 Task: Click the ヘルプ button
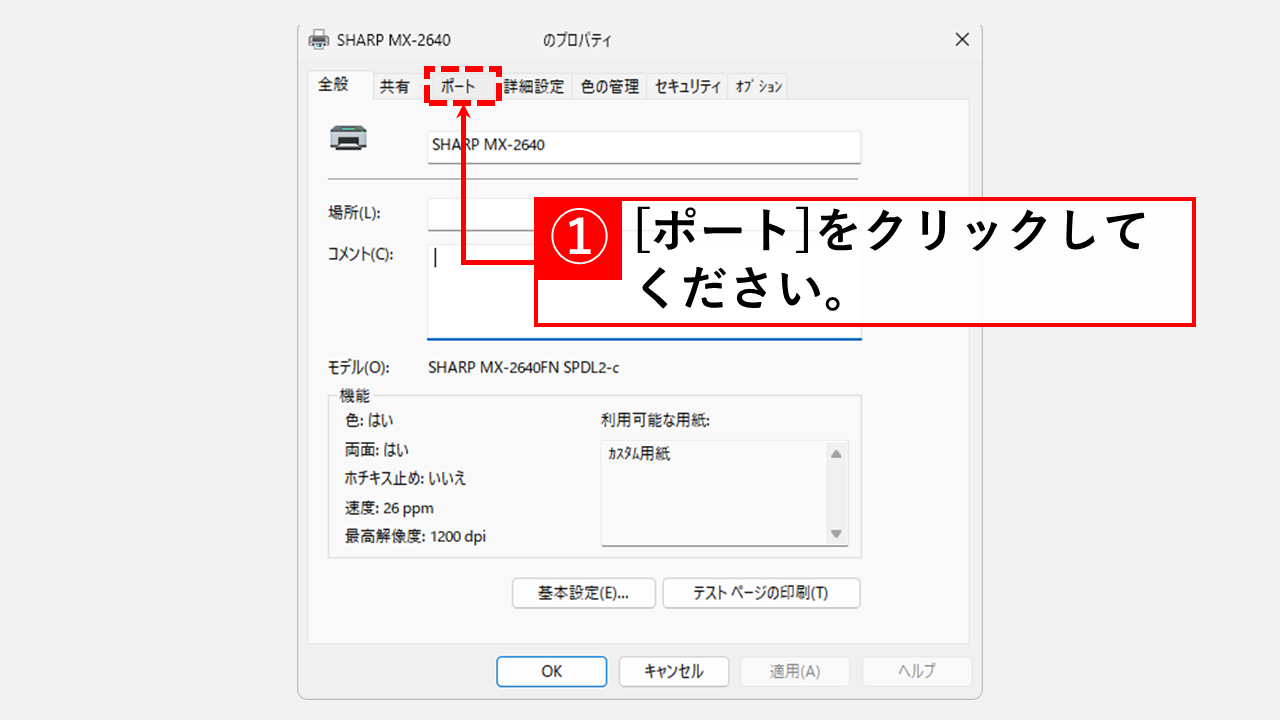pyautogui.click(x=916, y=671)
